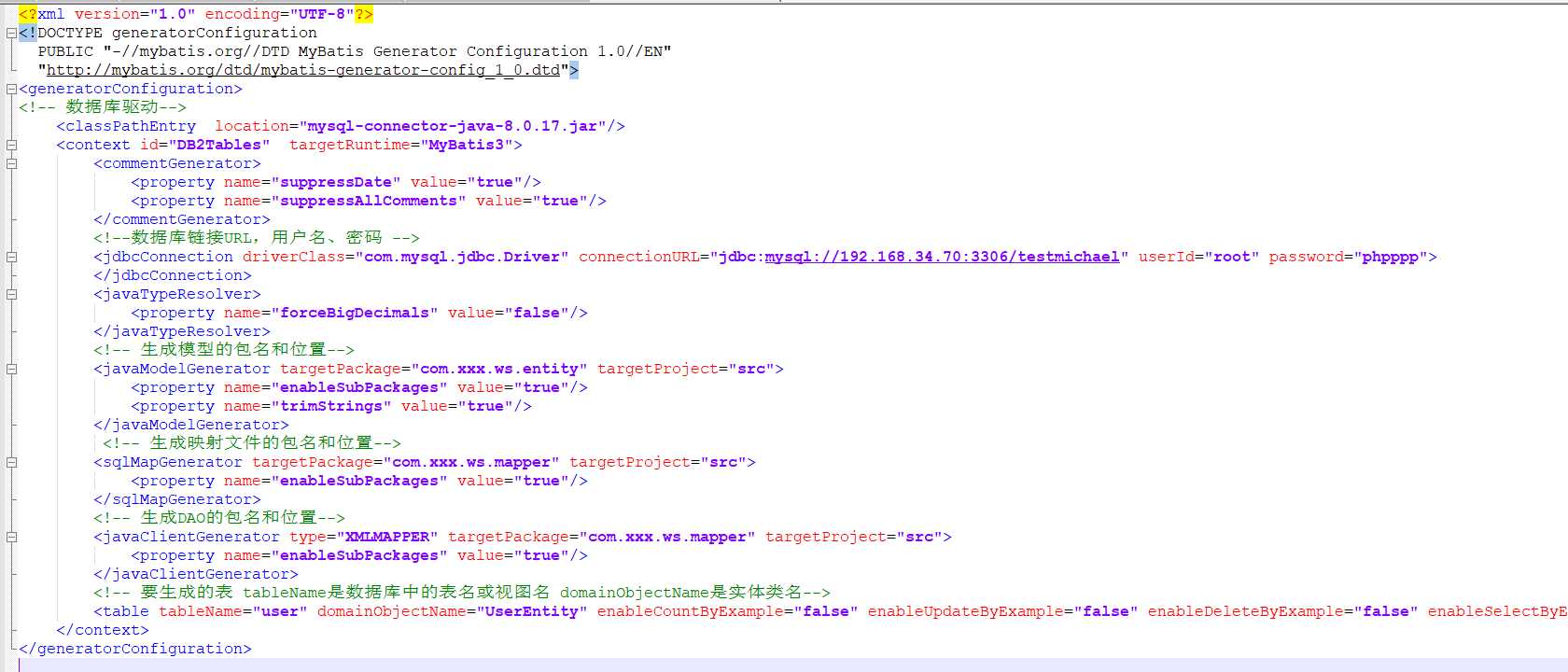
Task: Click the "com.mysql.jdbc.Driver" driverClass value
Action: [x=462, y=257]
